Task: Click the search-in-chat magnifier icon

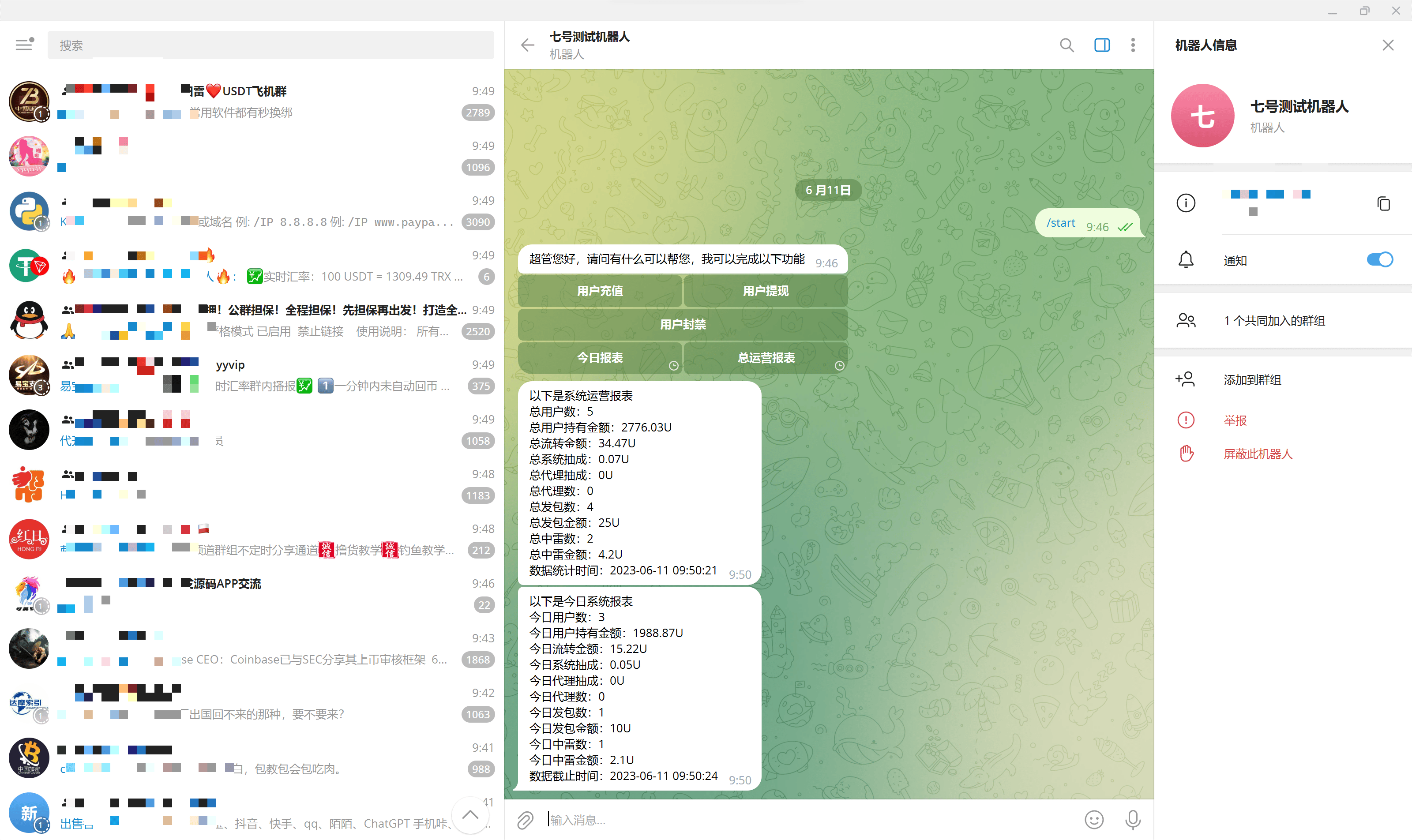Action: pyautogui.click(x=1067, y=45)
